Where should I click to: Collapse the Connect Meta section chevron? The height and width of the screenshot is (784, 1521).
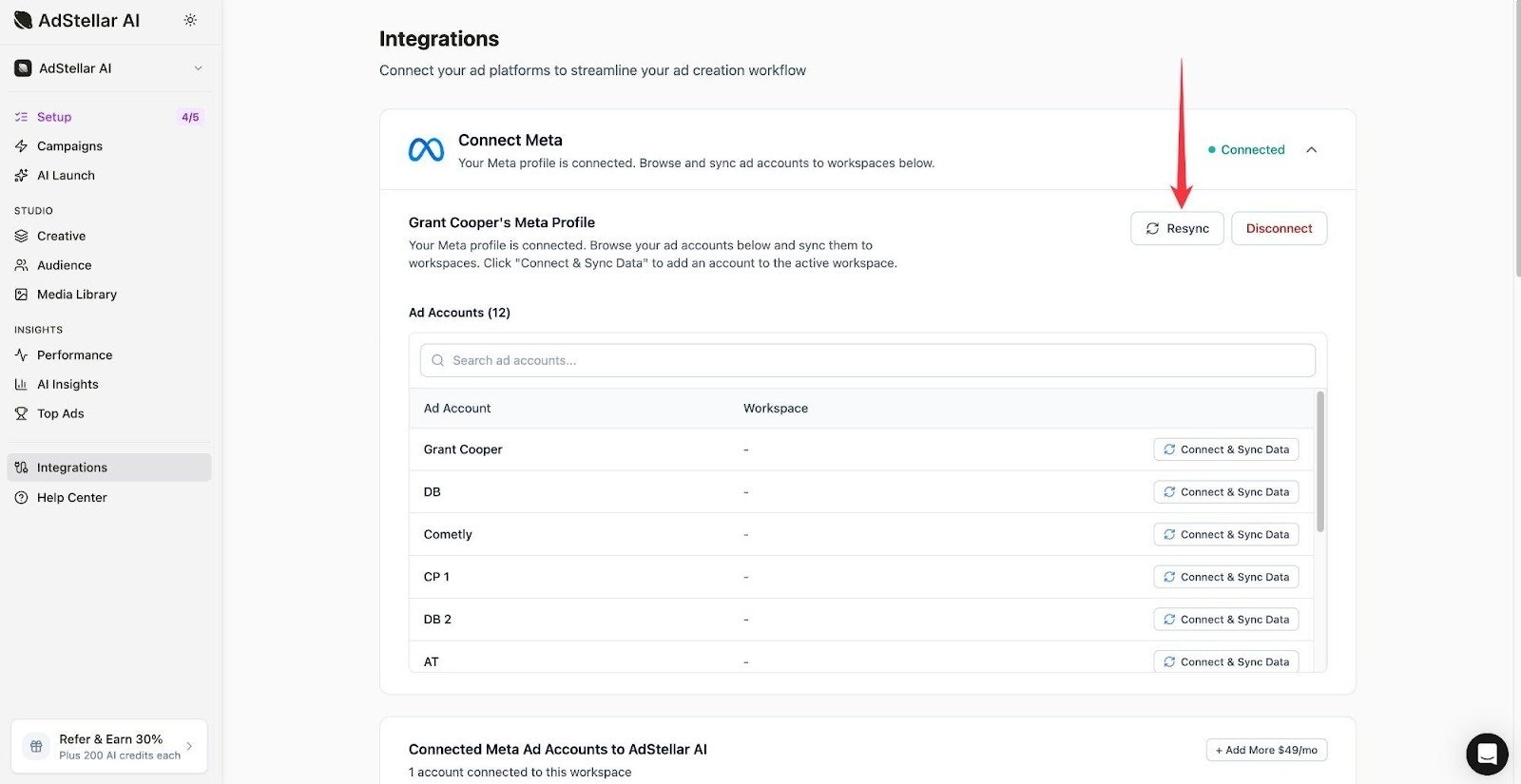tap(1312, 150)
